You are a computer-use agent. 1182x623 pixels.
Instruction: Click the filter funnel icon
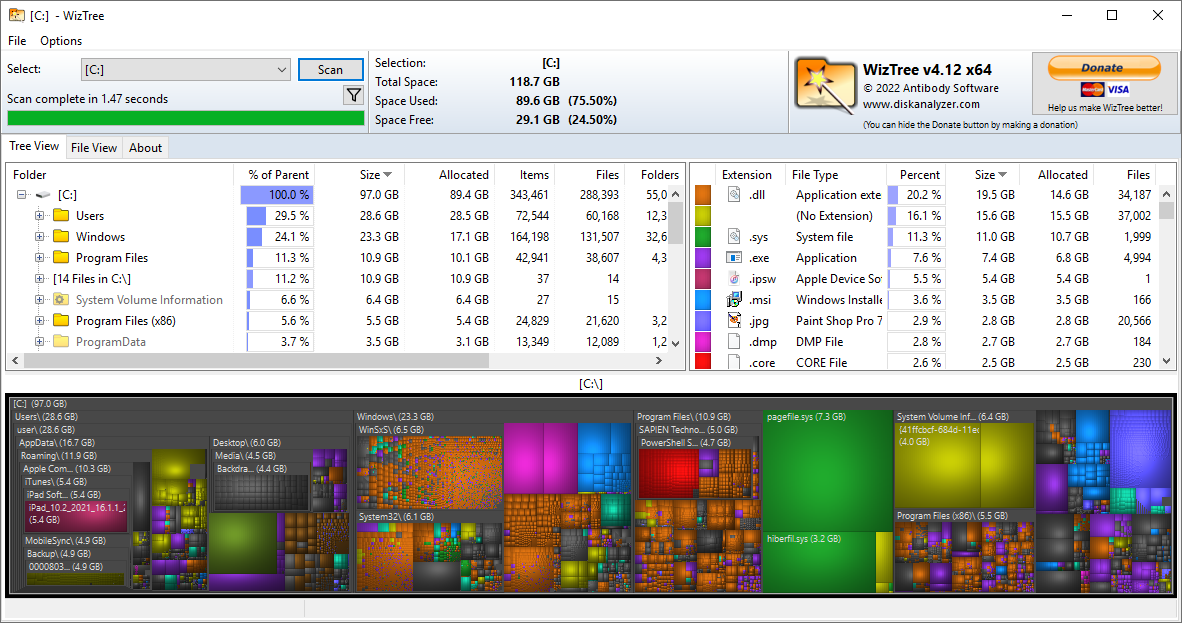click(x=353, y=94)
